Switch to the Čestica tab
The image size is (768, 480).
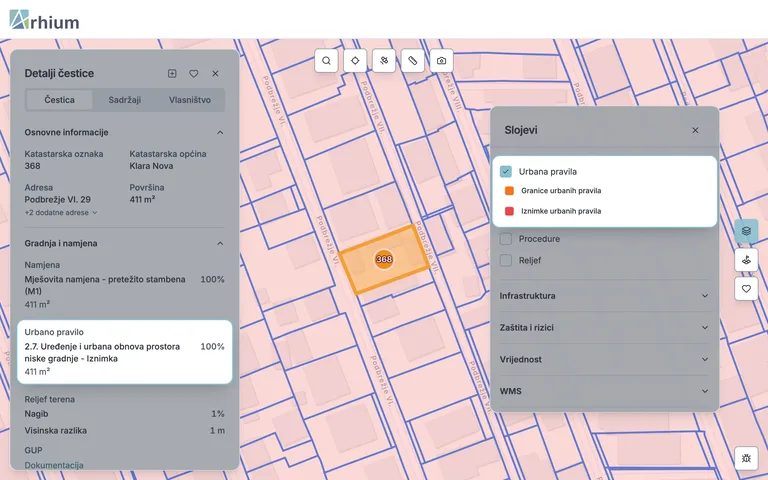pyautogui.click(x=59, y=100)
